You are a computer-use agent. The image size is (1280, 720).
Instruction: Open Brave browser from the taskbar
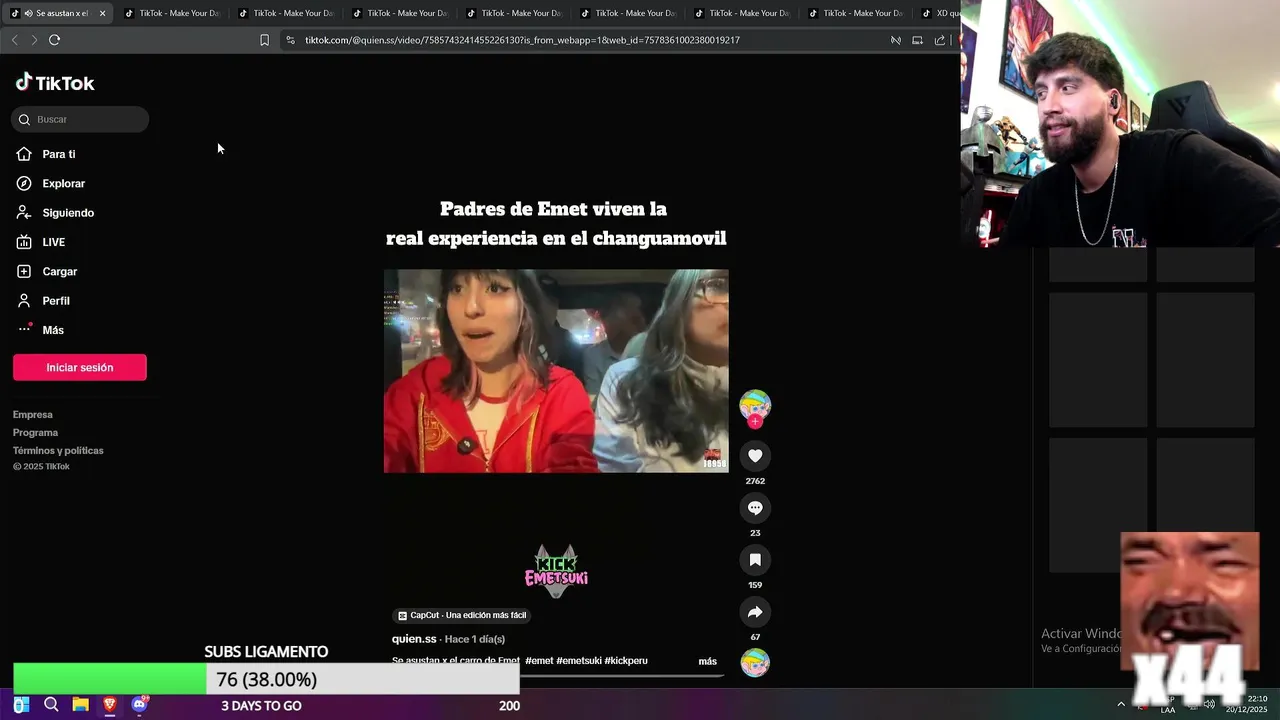click(x=110, y=705)
